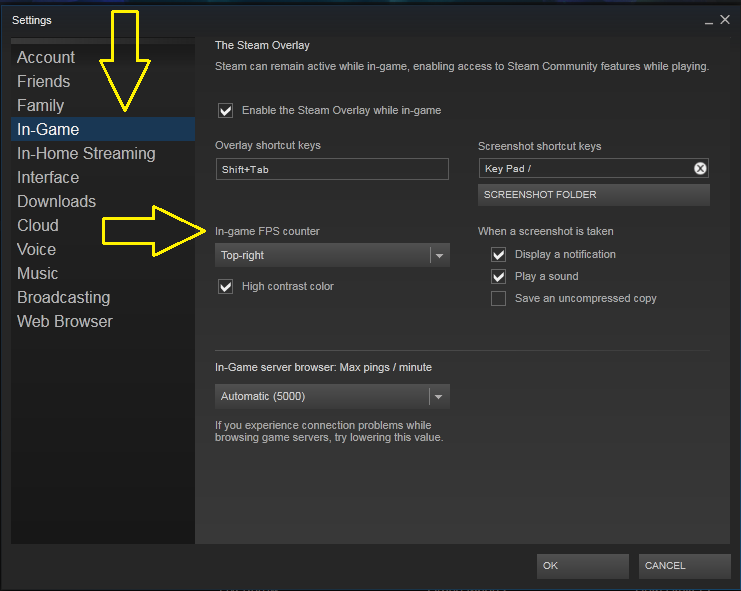Close the Settings window
Screen dimensions: 741x591
coord(725,19)
